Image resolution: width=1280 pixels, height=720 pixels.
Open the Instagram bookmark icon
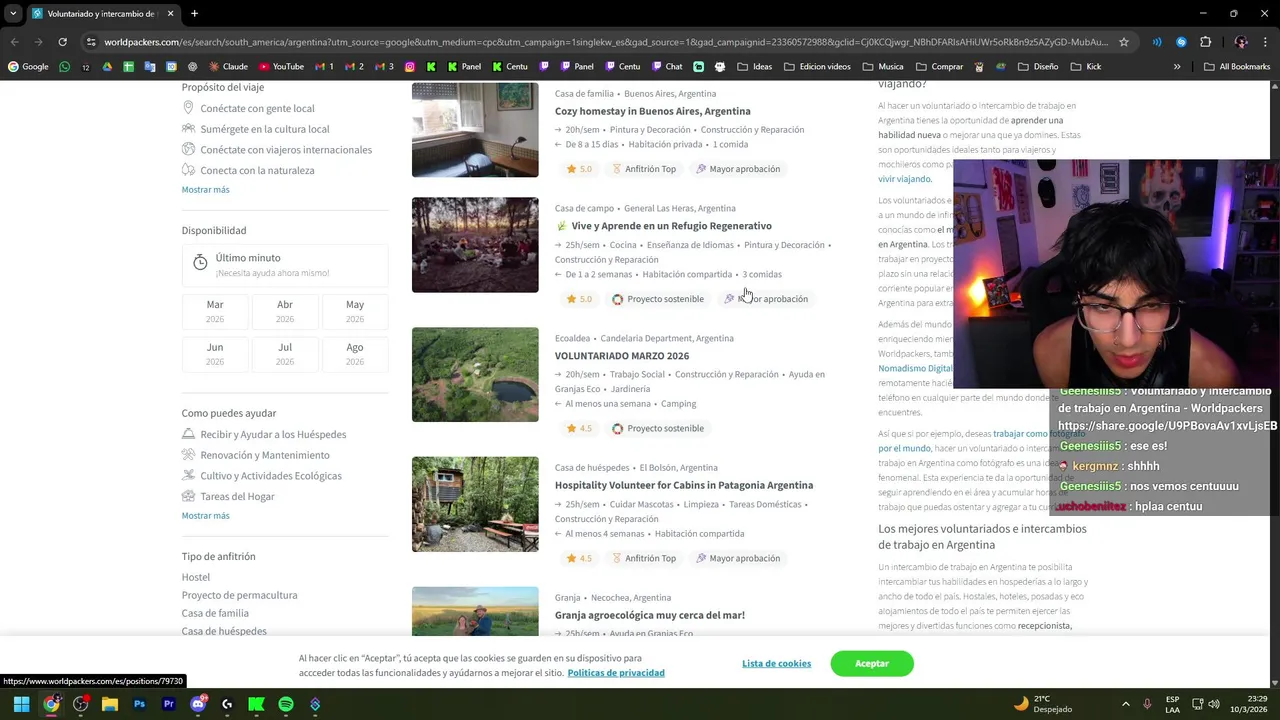click(x=410, y=67)
